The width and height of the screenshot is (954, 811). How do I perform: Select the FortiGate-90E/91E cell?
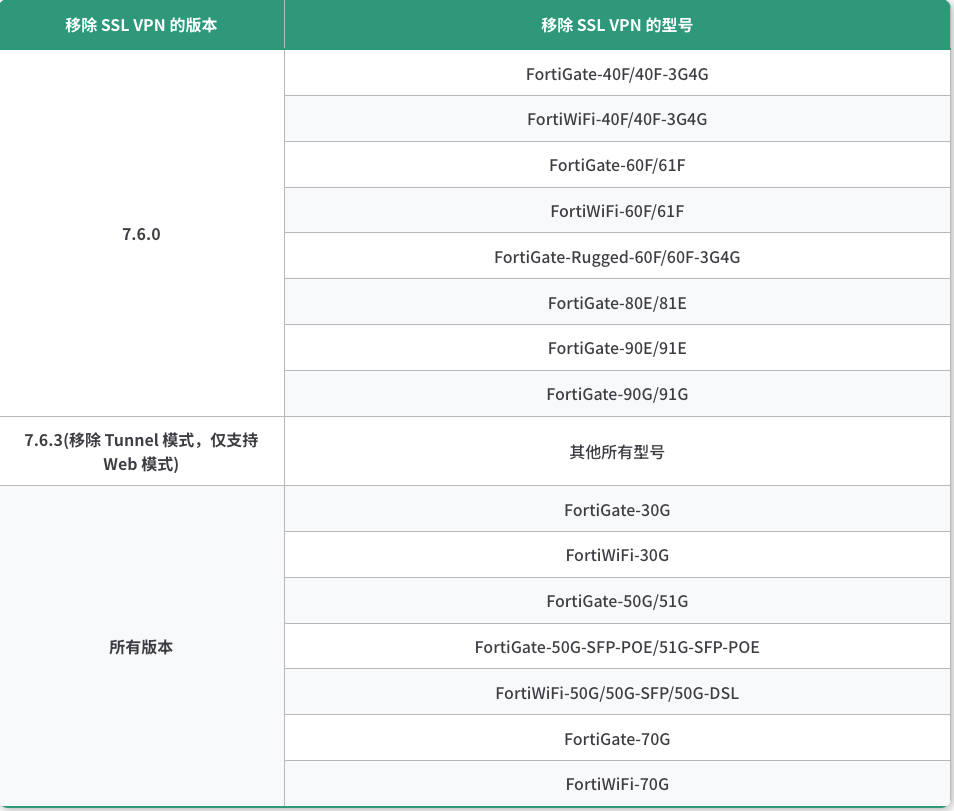pyautogui.click(x=617, y=348)
